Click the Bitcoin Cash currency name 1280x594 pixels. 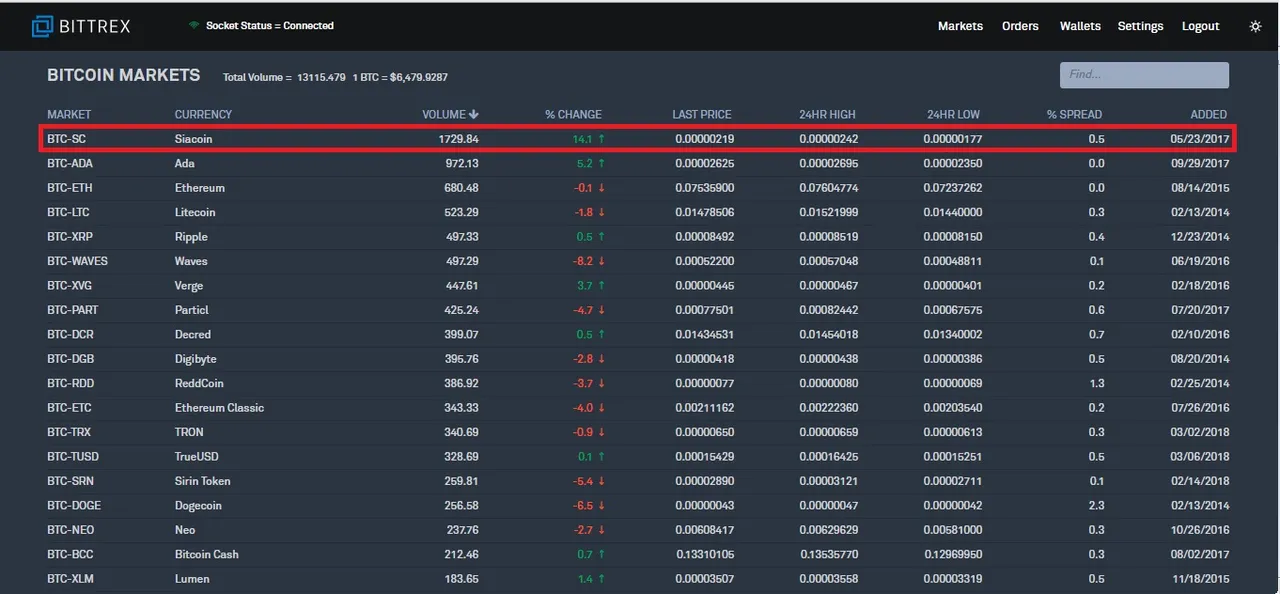(207, 554)
